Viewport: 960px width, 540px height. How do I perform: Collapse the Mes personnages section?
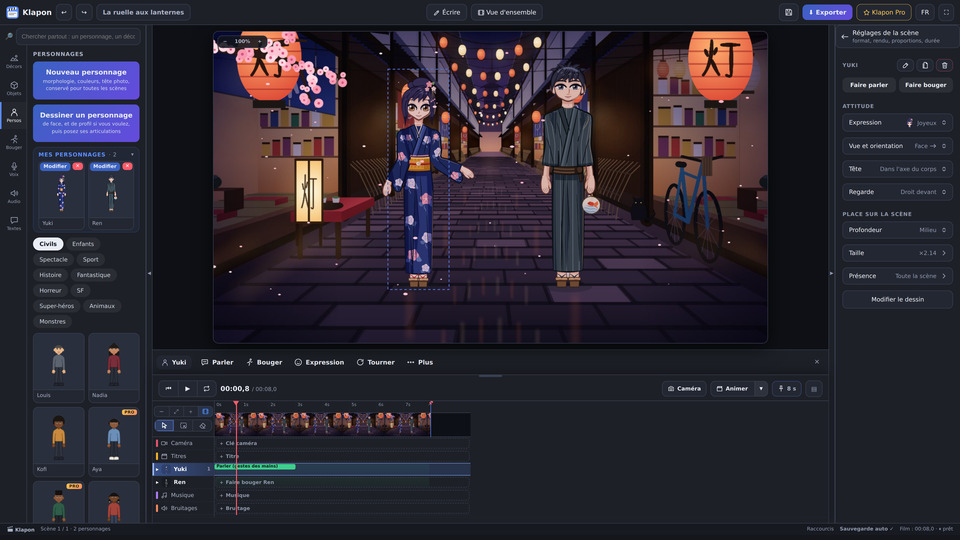coord(132,154)
